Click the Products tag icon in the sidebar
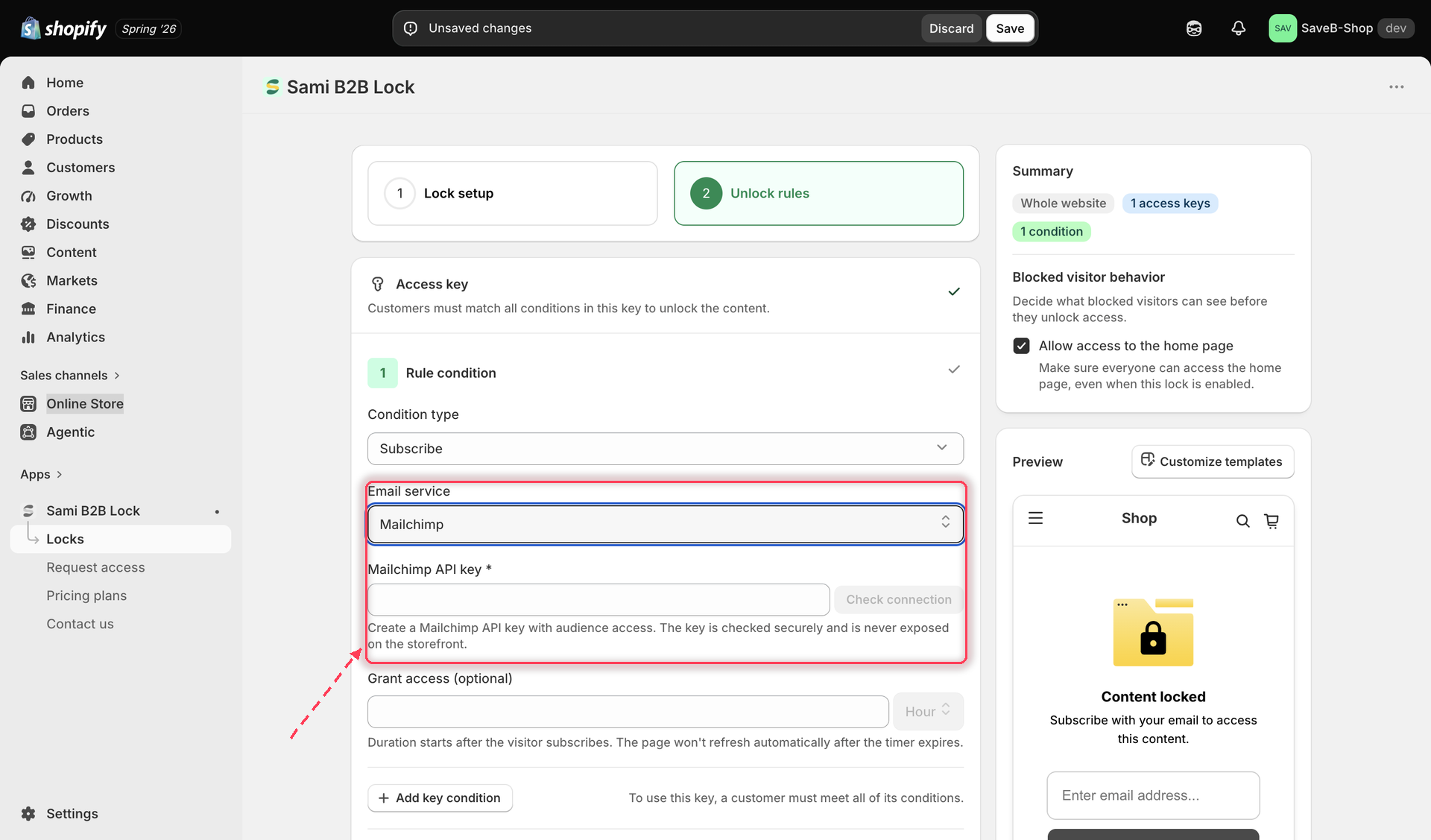Screen dimensions: 1431x840 [x=28, y=139]
